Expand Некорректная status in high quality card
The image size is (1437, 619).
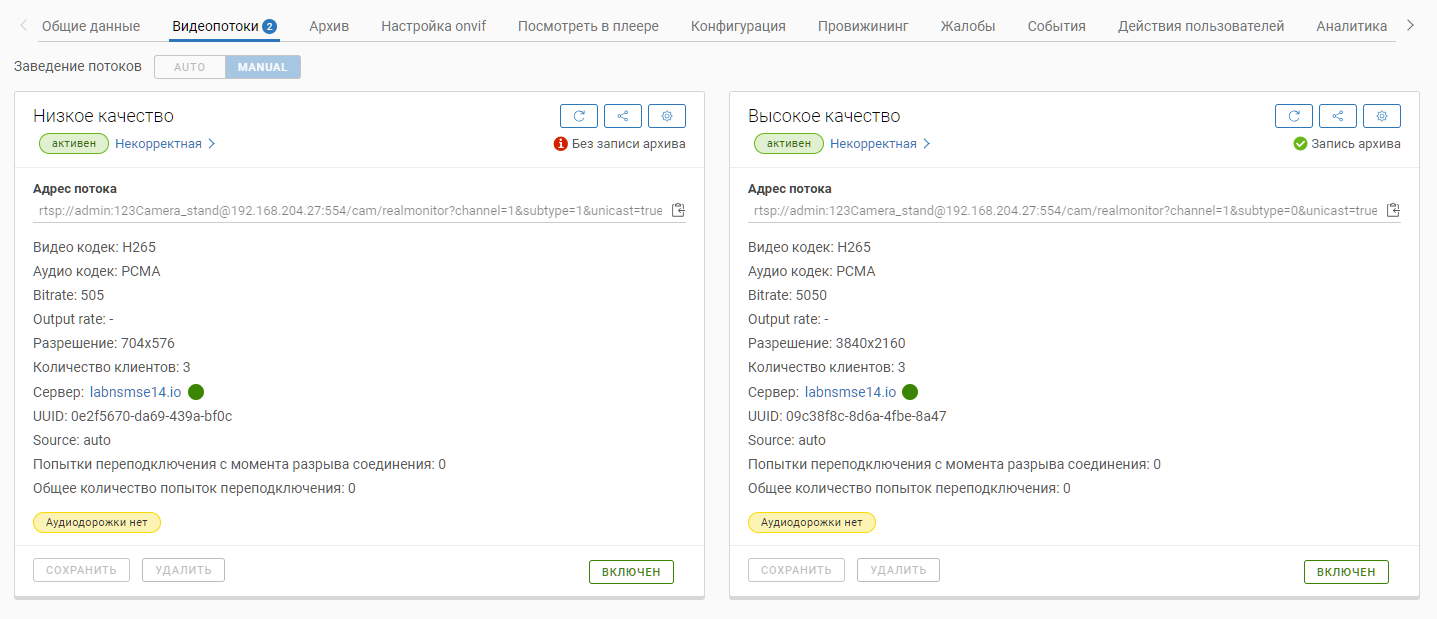pos(880,144)
